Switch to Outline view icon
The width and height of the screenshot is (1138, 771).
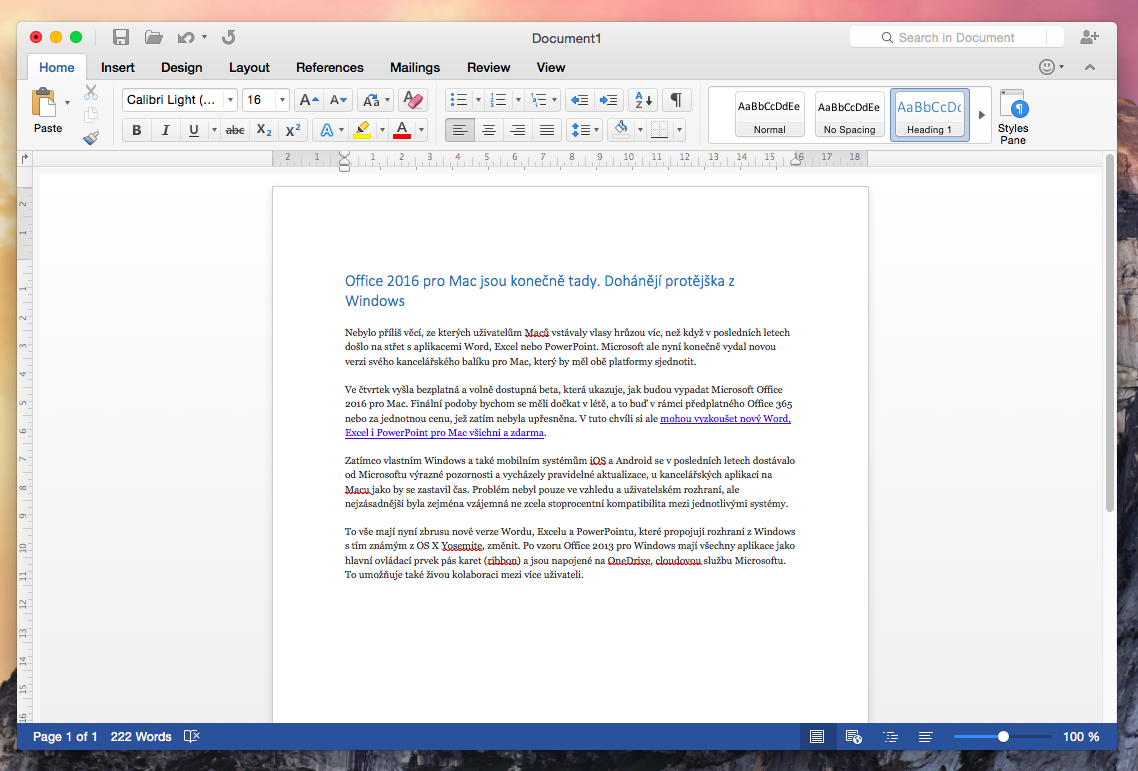click(890, 736)
